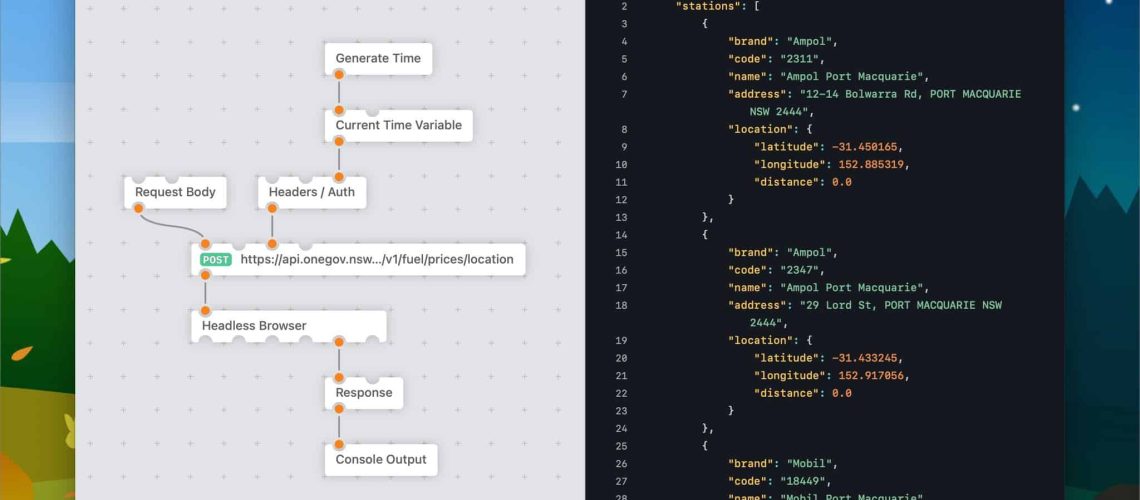Click the output port under Generate Time

[x=339, y=76]
